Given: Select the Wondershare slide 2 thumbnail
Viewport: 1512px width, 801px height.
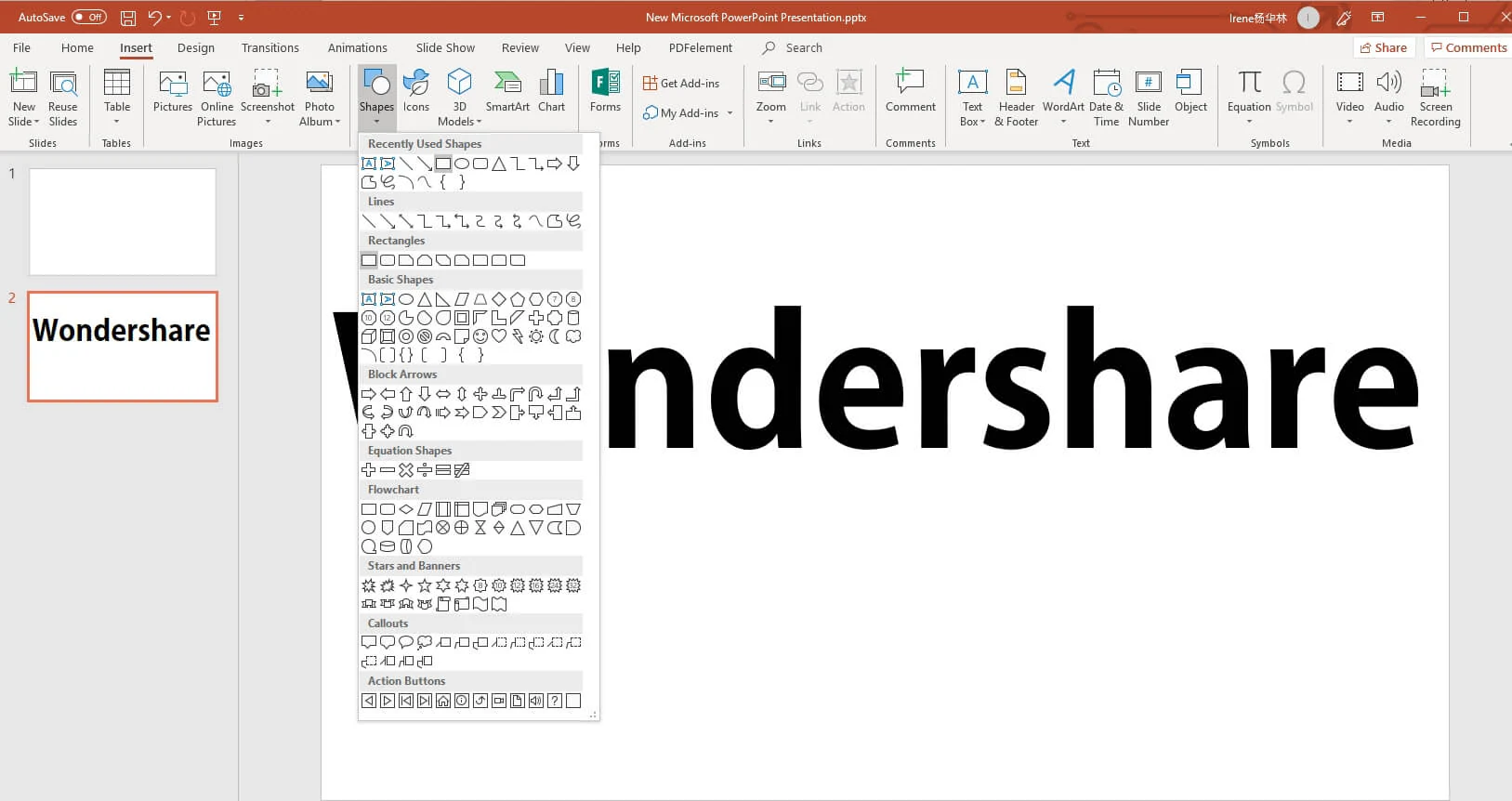Looking at the screenshot, I should pos(123,347).
